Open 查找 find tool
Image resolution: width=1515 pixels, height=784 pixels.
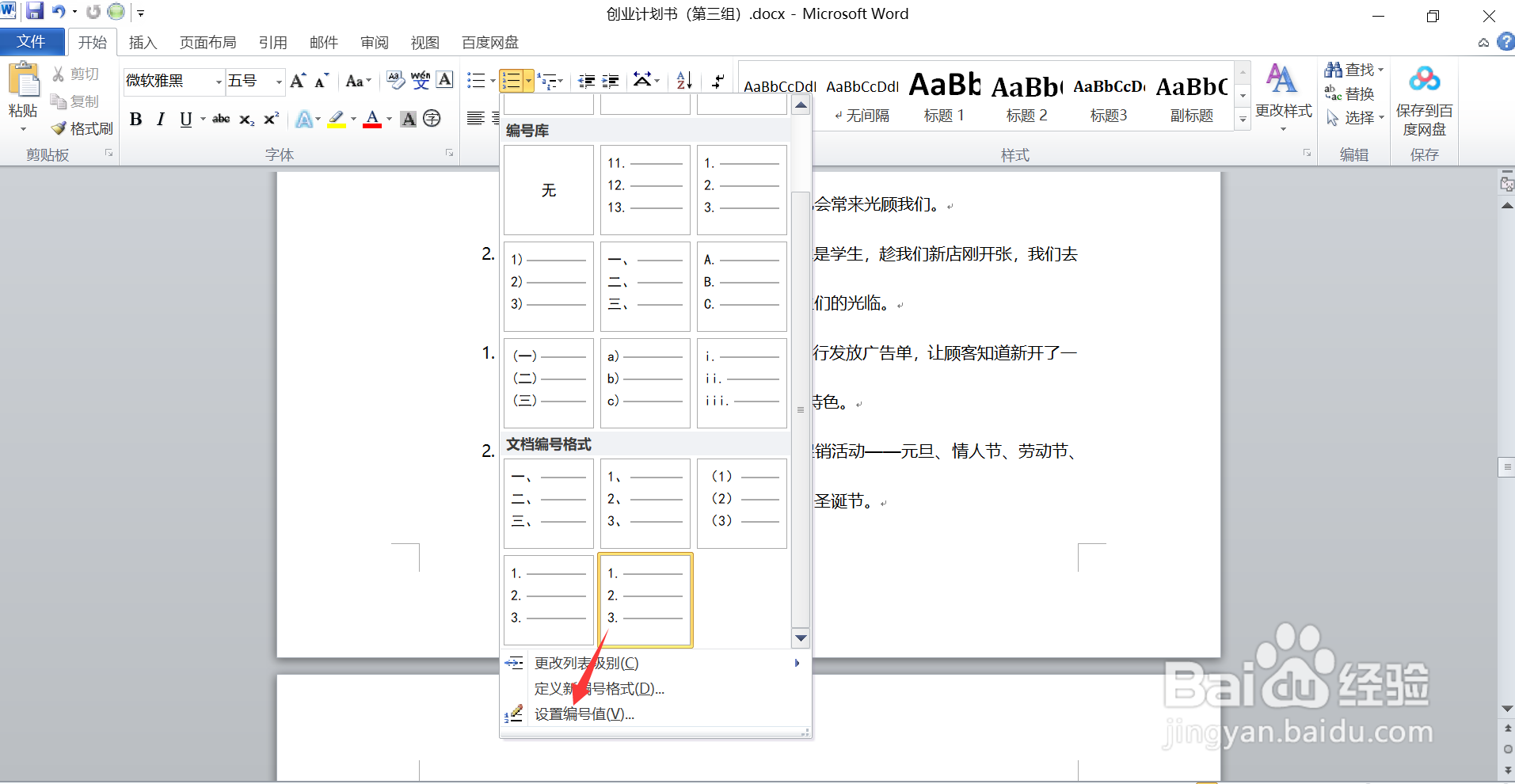click(1353, 70)
